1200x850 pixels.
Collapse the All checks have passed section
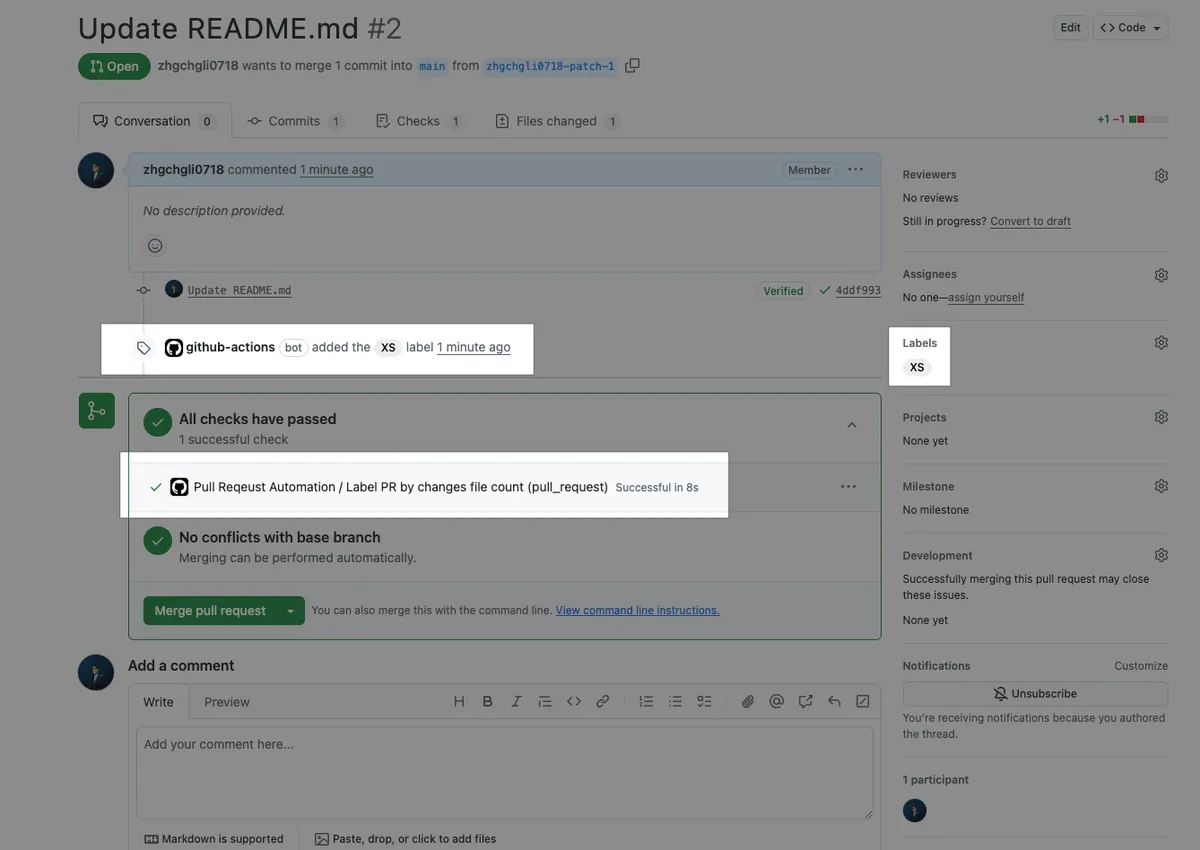pos(852,425)
